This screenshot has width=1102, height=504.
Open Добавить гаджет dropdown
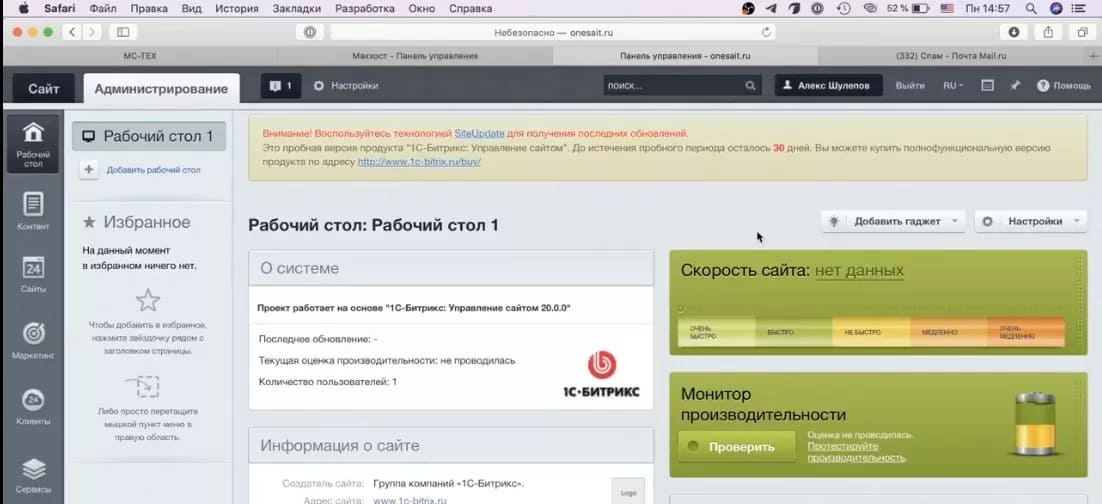(x=893, y=221)
